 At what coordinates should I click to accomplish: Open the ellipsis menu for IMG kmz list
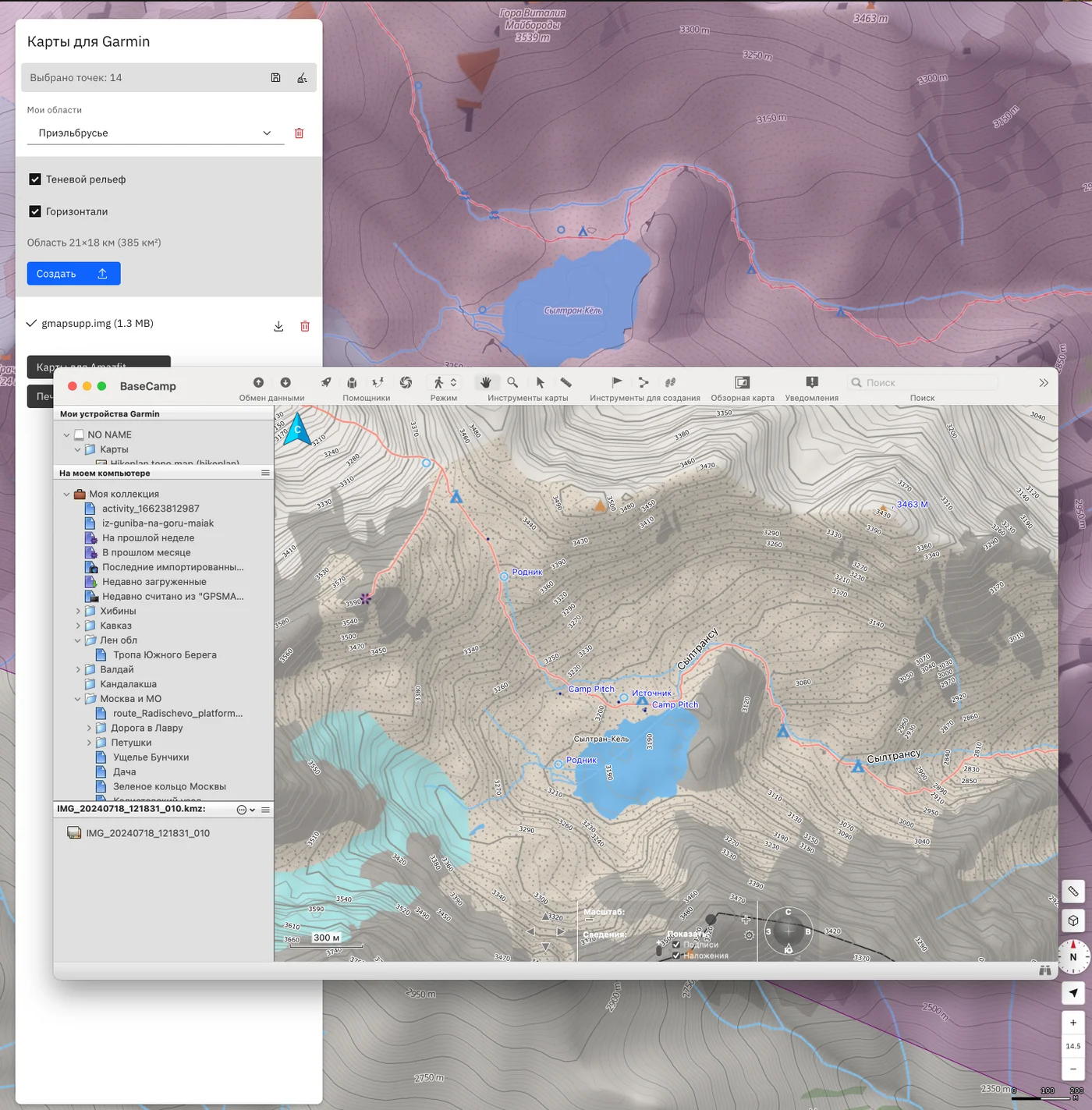coord(246,810)
